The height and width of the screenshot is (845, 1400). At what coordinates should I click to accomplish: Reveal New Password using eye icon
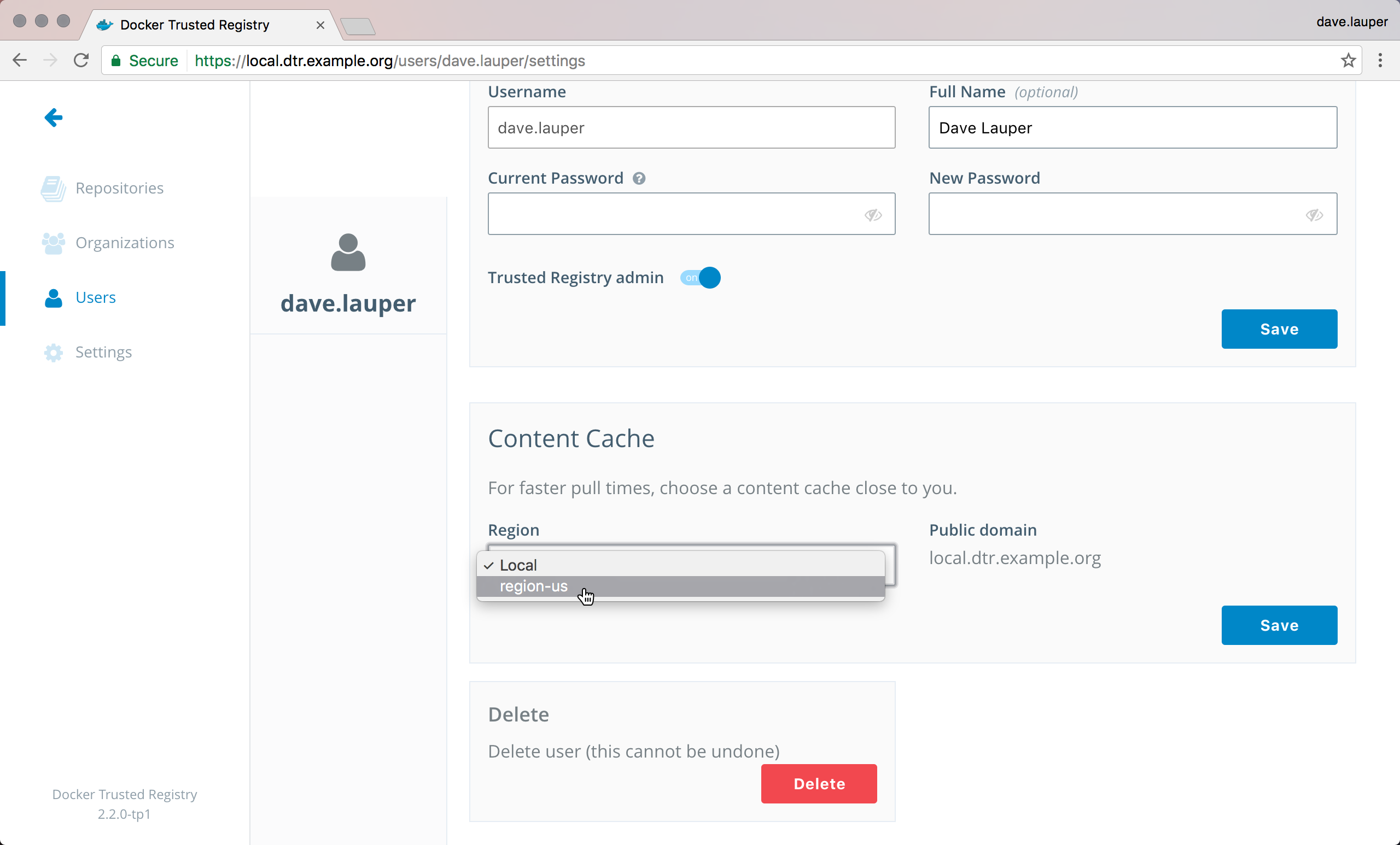pos(1314,215)
